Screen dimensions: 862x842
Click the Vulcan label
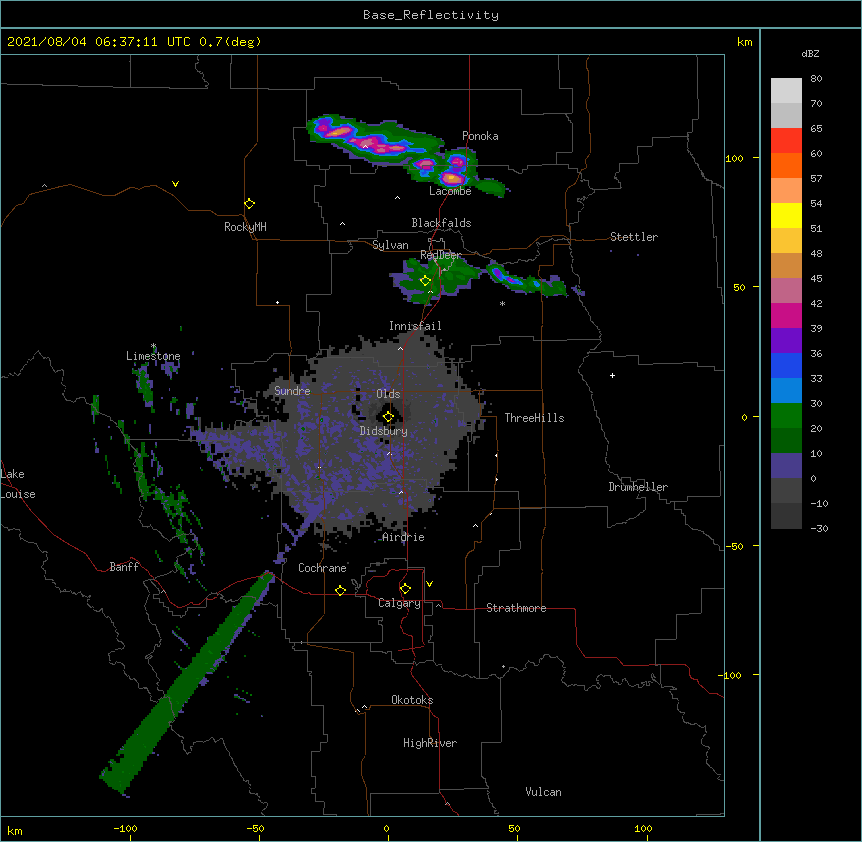[543, 792]
